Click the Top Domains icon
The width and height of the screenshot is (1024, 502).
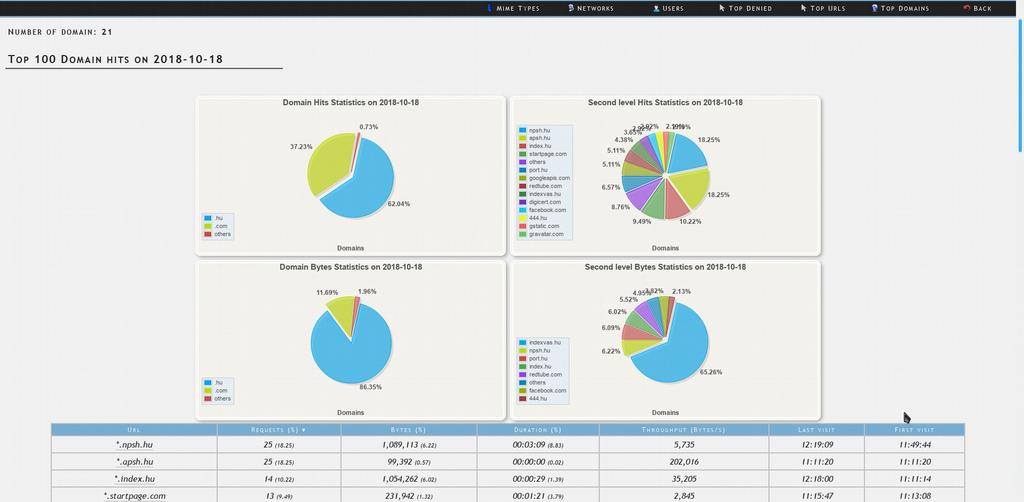pyautogui.click(x=874, y=8)
